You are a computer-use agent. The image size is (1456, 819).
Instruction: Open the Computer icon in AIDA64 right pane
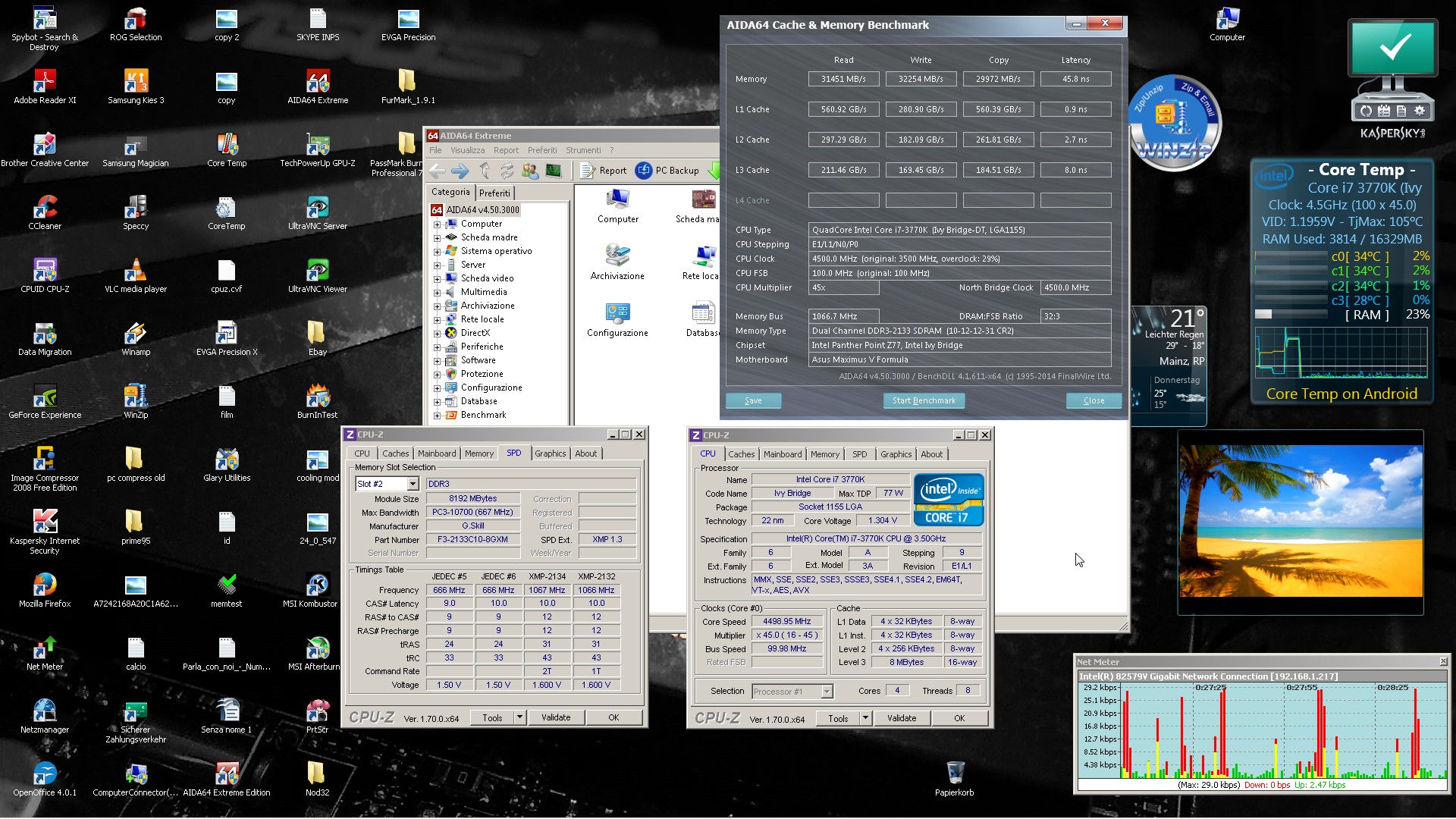point(618,206)
